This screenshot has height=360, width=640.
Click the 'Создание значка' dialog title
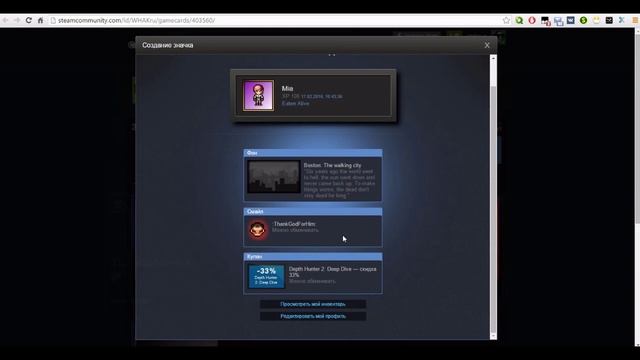pos(167,45)
